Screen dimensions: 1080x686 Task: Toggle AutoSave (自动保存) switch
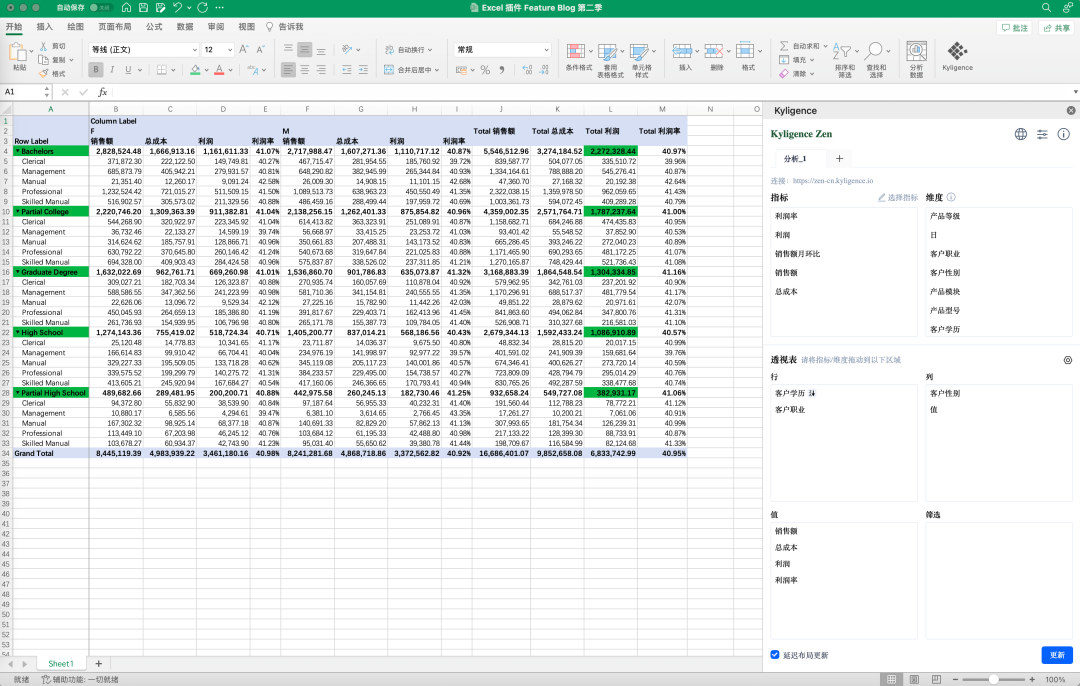coord(101,8)
